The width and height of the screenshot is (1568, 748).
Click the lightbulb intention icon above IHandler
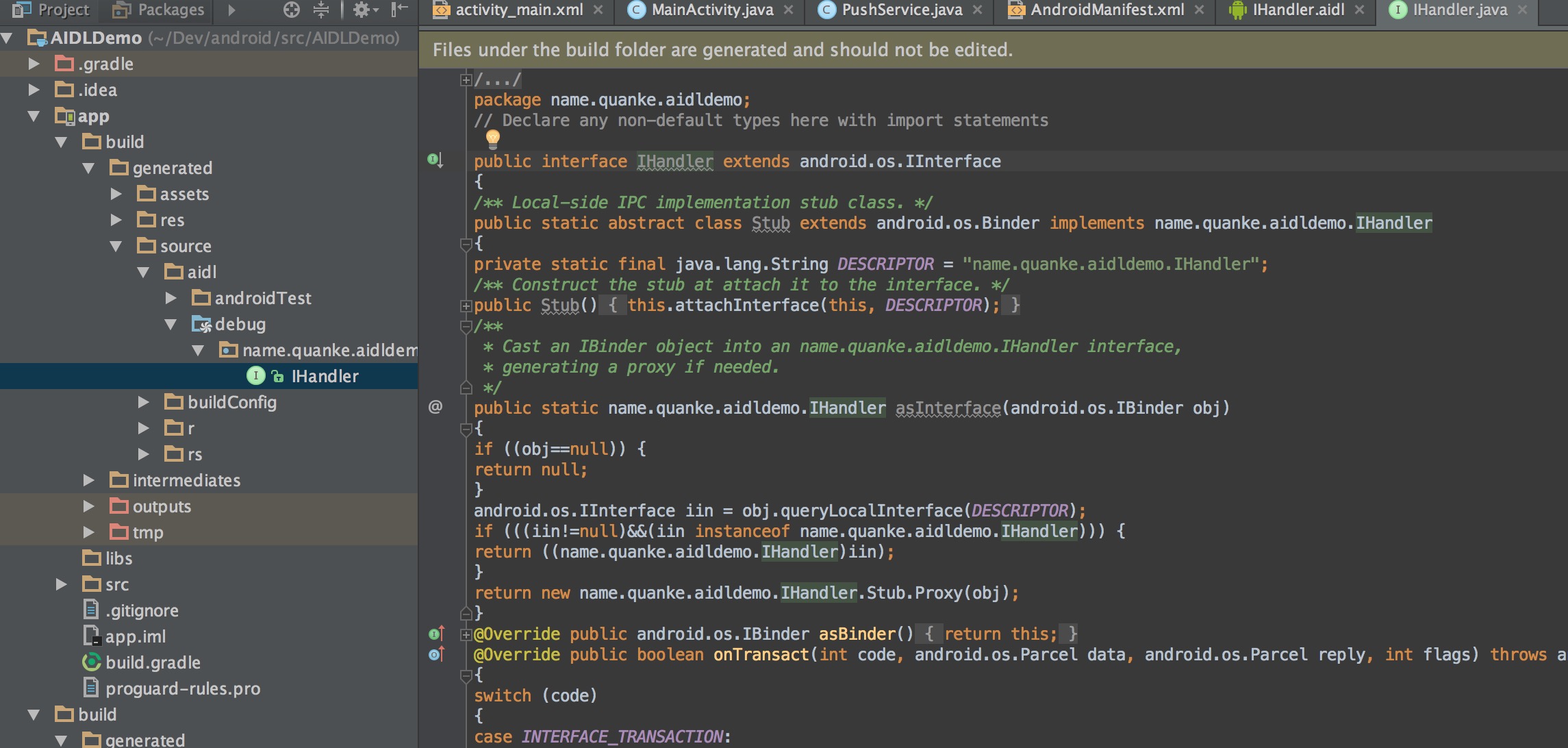(x=492, y=139)
